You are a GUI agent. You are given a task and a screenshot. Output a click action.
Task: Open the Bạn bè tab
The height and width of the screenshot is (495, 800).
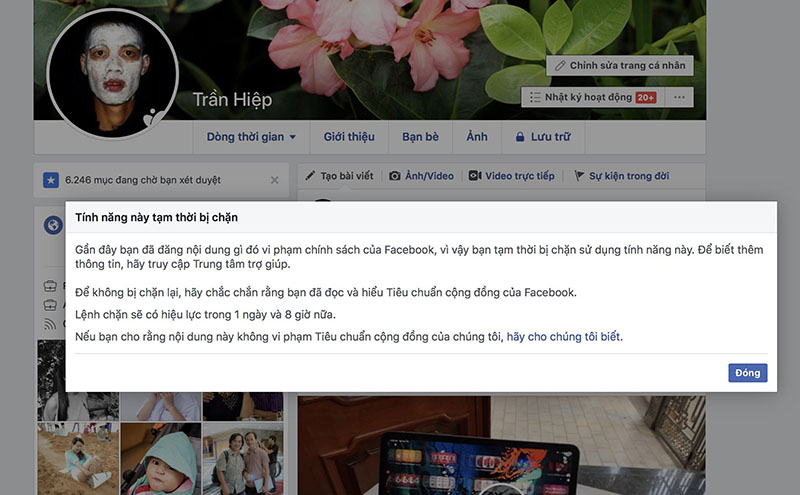[420, 137]
